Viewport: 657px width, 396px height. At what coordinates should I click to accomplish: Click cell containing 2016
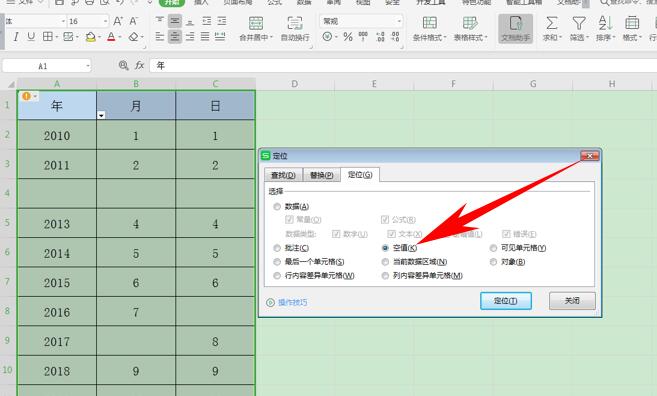coord(57,312)
